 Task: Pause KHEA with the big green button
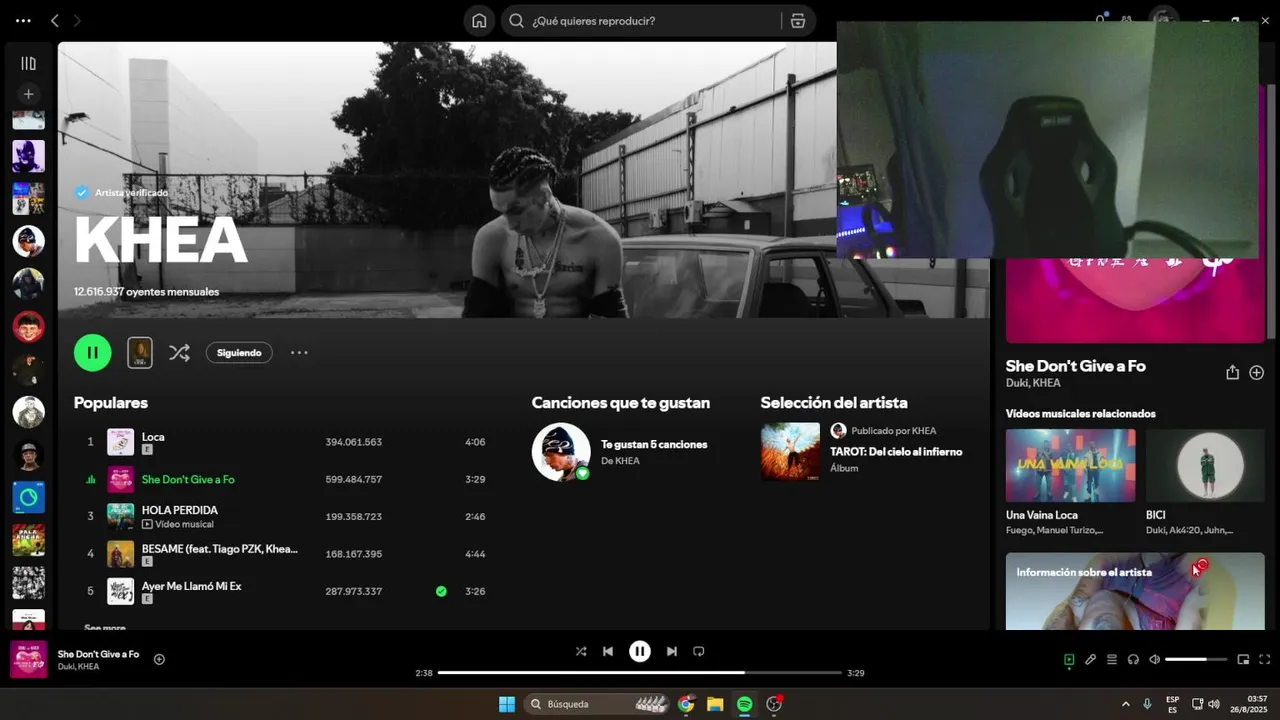(92, 352)
